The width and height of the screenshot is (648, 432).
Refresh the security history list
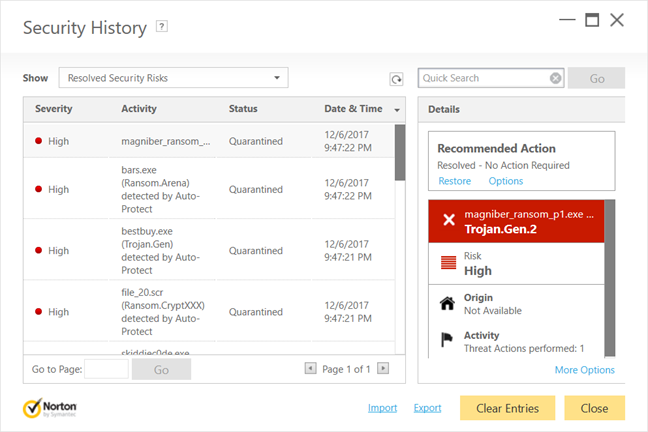(396, 79)
